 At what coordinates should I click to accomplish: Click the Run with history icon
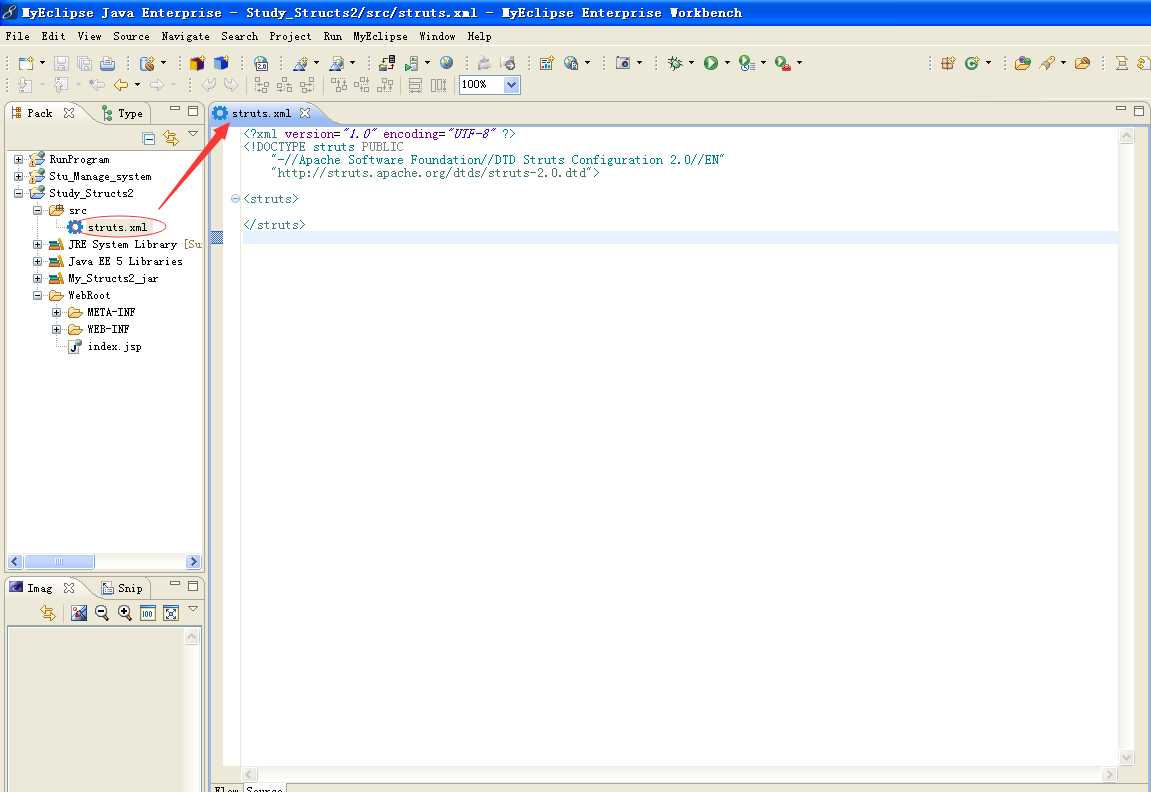point(746,63)
